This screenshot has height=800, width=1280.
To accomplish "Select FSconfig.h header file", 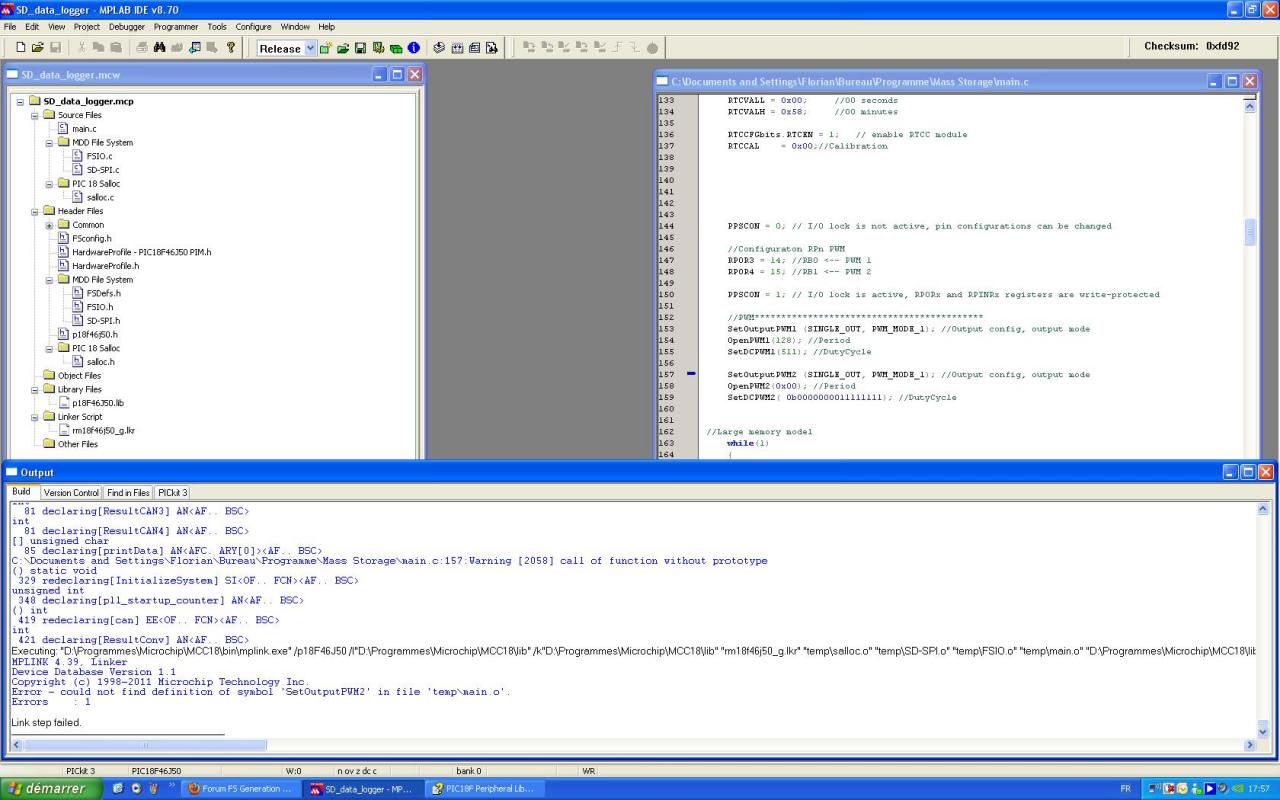I will coord(92,239).
